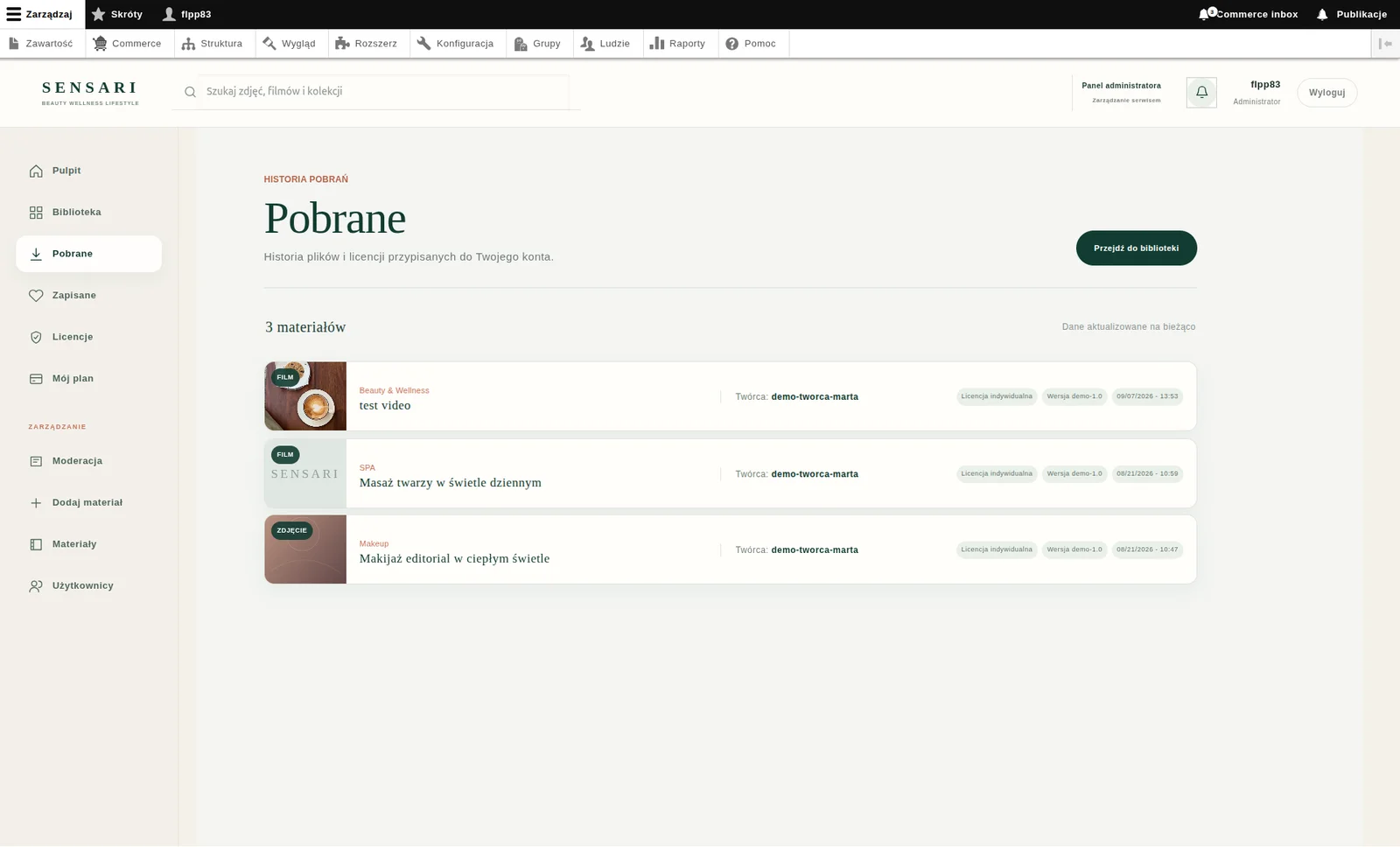1400x847 pixels.
Task: Open the Grupy admin menu
Action: (538, 44)
